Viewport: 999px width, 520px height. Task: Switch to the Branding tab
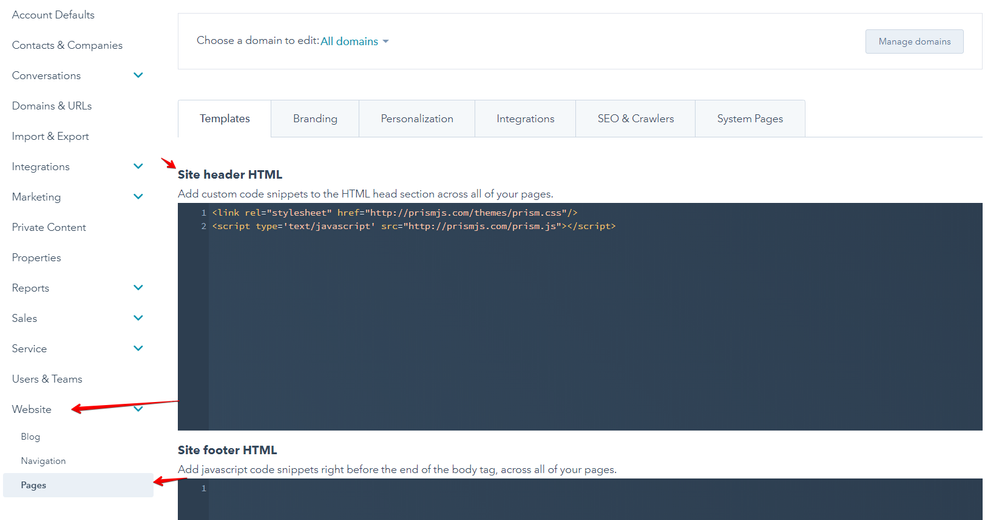[x=315, y=119]
